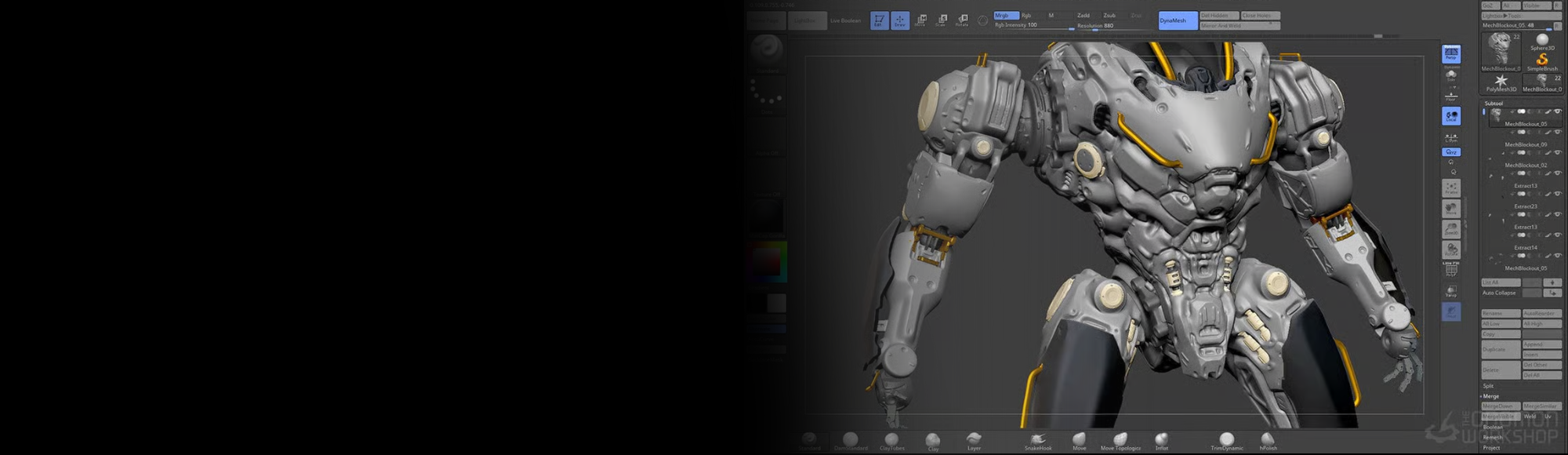Expand the Split section
The width and height of the screenshot is (1568, 455).
tap(1488, 386)
